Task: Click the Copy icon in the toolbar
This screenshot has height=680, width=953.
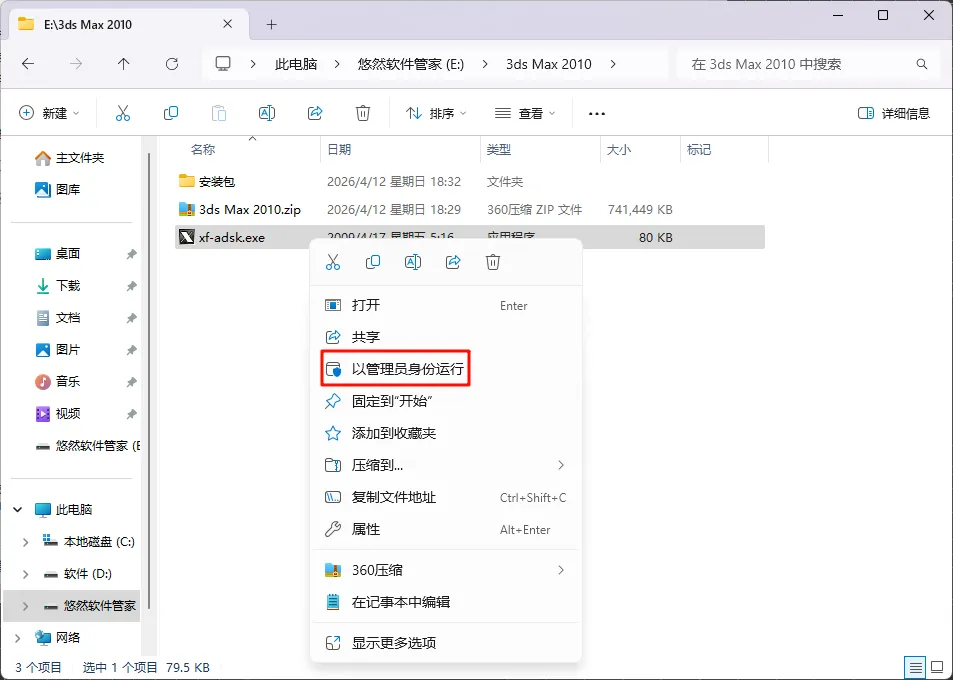Action: click(x=171, y=113)
